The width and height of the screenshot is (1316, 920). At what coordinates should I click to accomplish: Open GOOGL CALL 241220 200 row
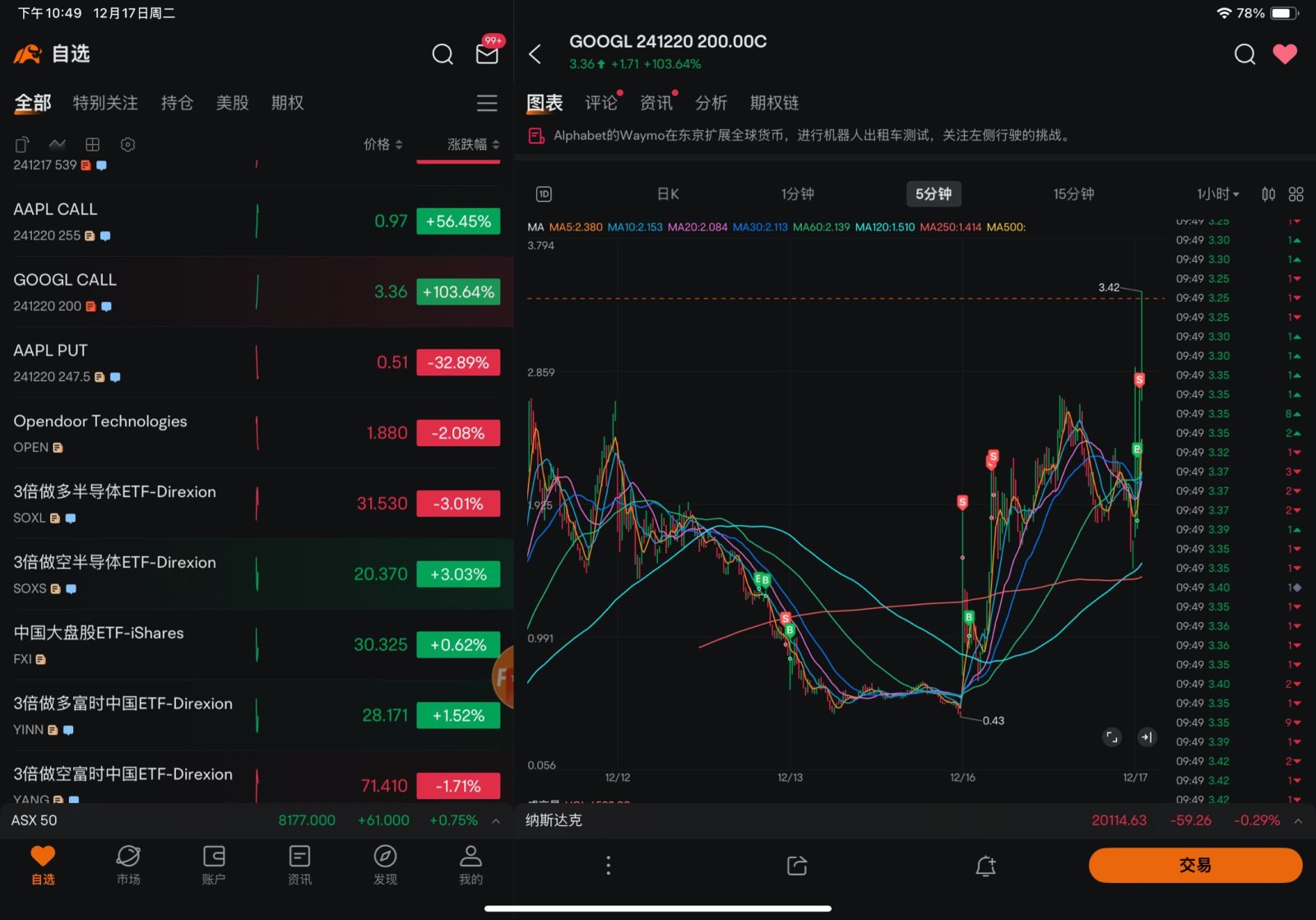pos(257,292)
